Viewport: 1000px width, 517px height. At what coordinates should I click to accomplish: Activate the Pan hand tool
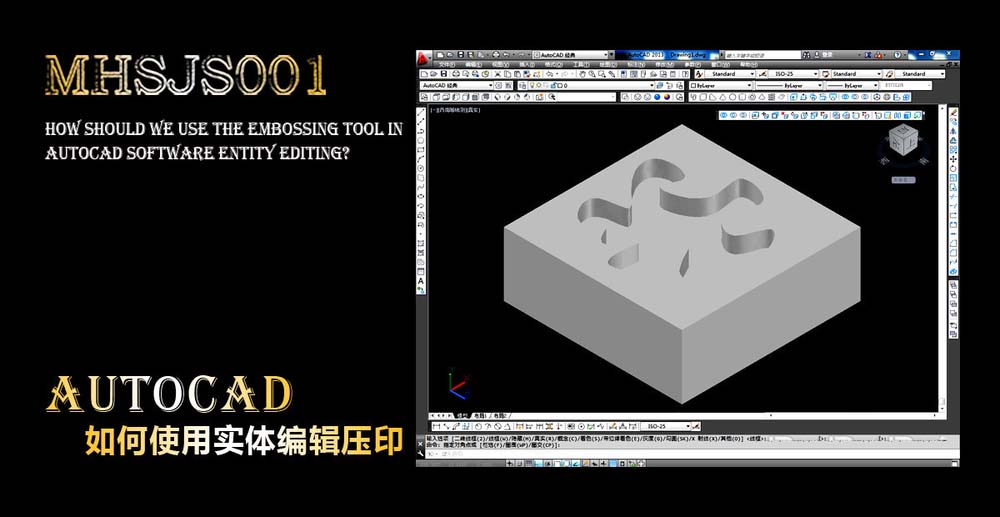[x=582, y=74]
